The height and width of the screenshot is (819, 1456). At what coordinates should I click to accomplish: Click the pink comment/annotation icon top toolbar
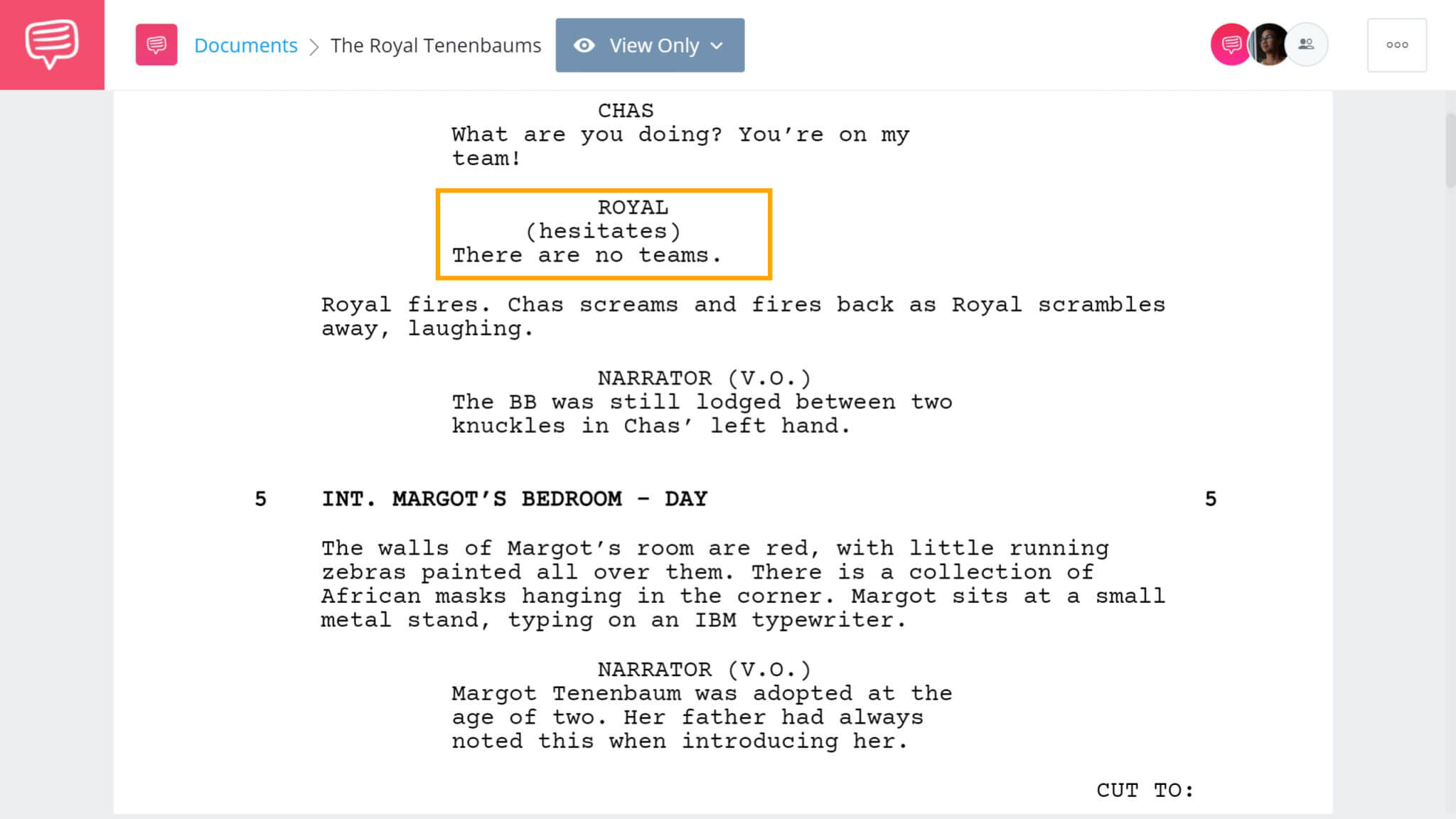click(x=156, y=44)
